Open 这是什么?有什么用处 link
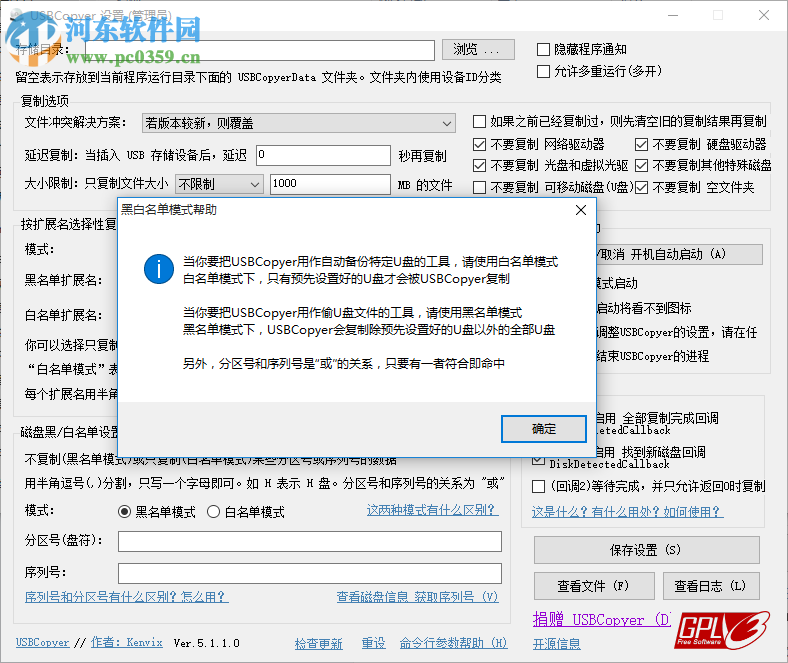Image resolution: width=788 pixels, height=663 pixels. coord(628,512)
